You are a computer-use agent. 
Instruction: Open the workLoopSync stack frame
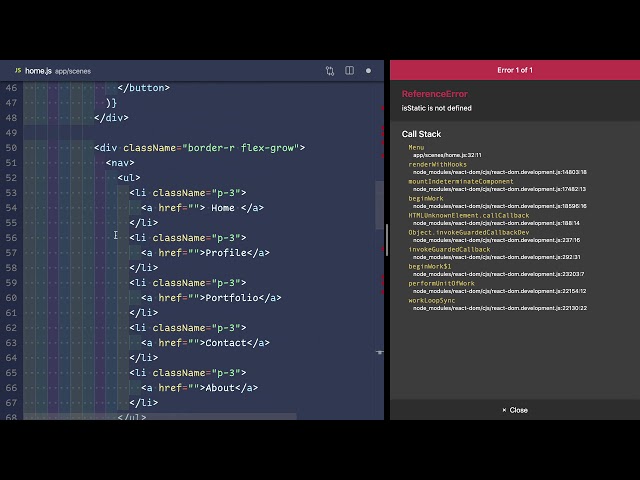point(431,300)
